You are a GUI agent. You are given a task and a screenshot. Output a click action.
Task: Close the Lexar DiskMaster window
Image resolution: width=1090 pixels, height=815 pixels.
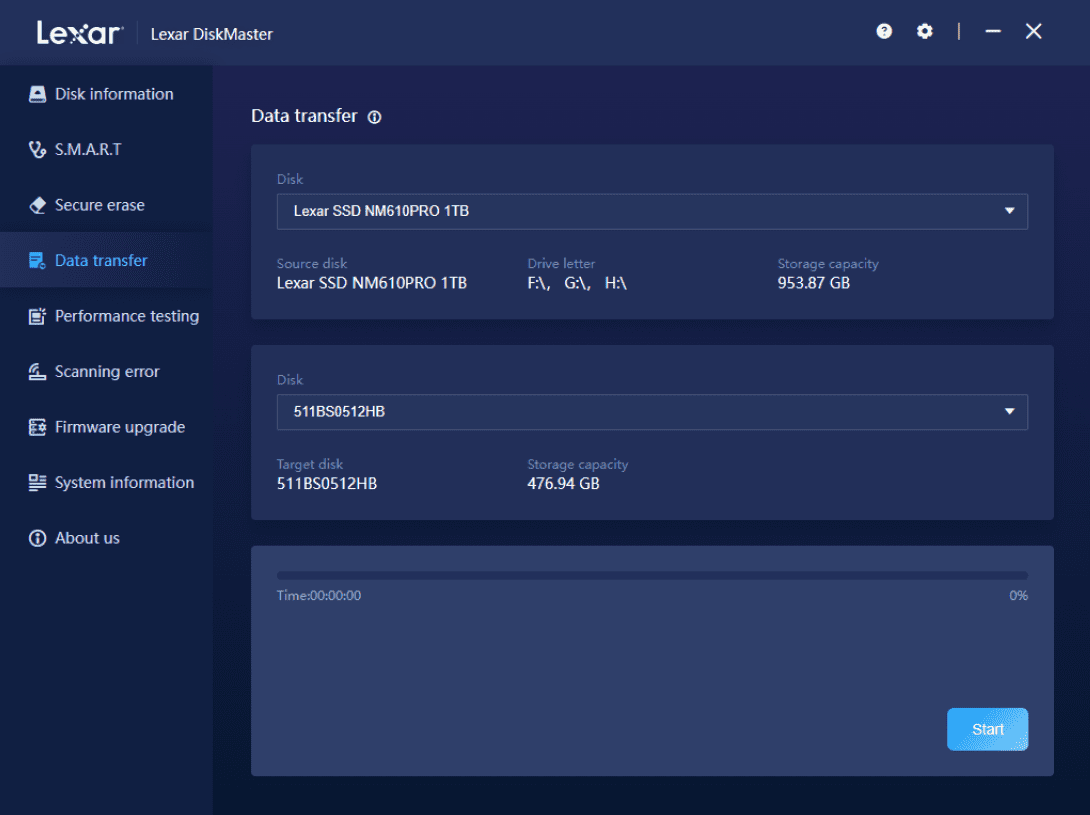(1034, 31)
